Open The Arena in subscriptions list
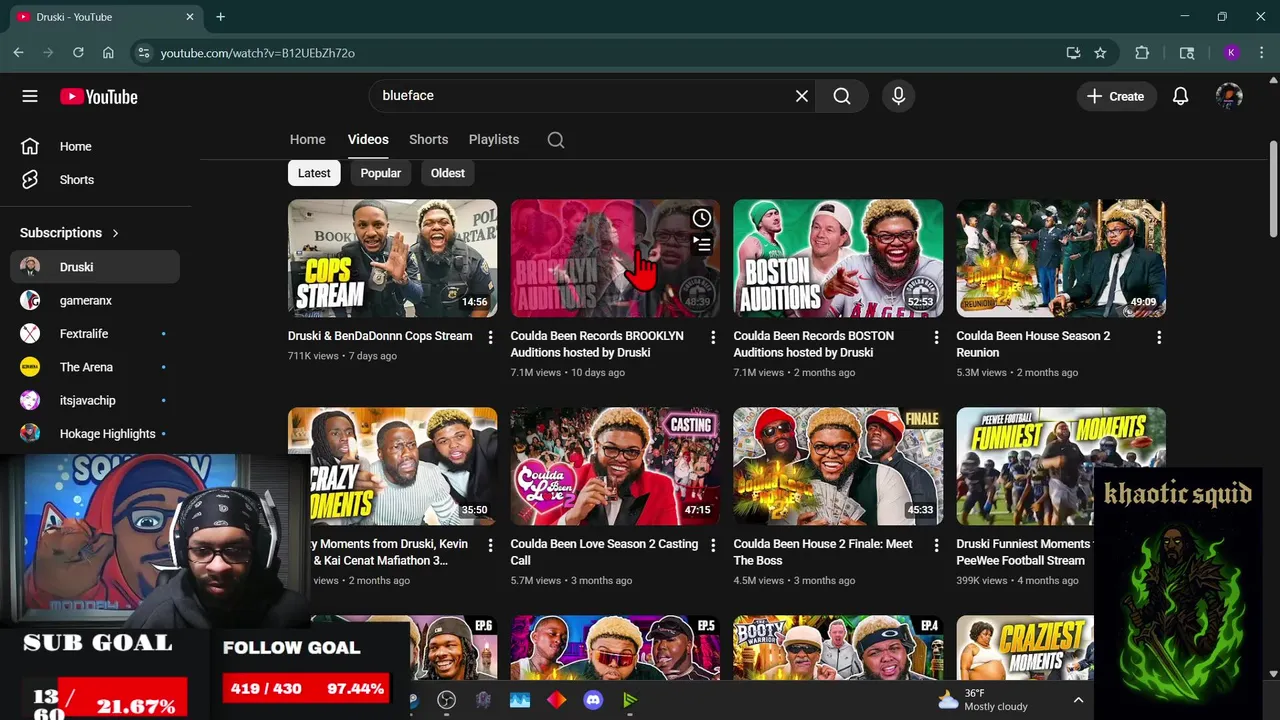This screenshot has width=1280, height=720. [95, 367]
